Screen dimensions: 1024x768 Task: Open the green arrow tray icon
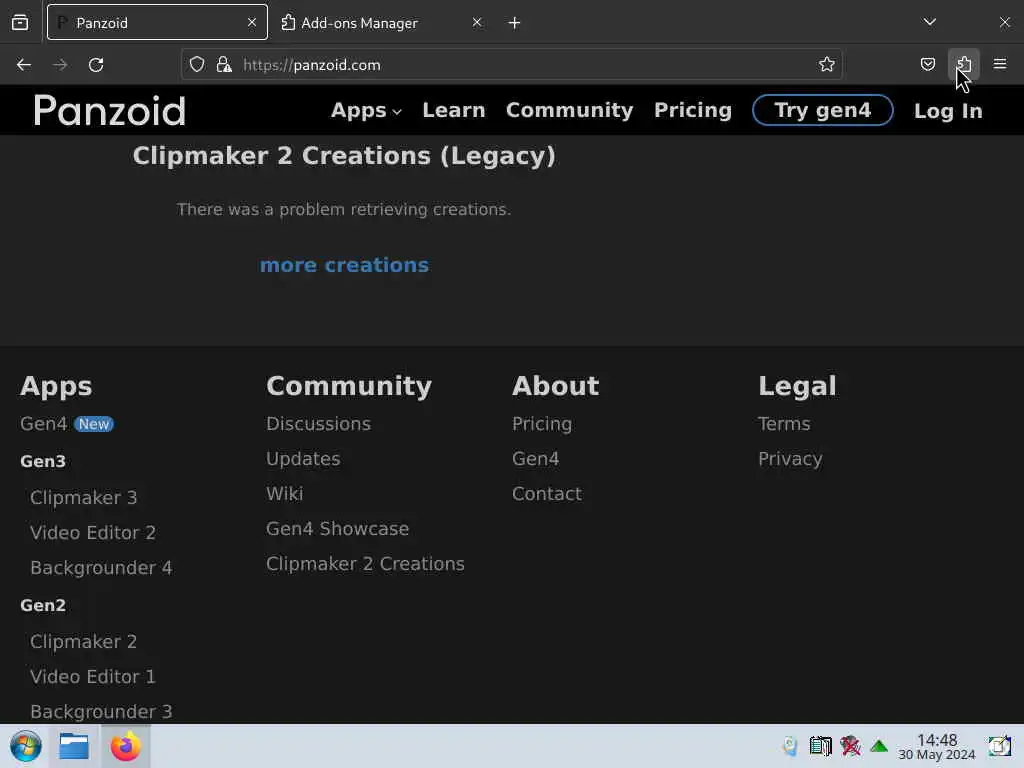click(879, 746)
